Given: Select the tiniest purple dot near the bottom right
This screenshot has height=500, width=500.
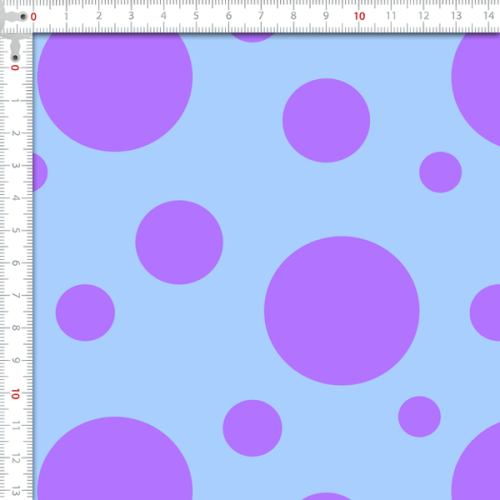Looking at the screenshot, I should click(419, 417).
